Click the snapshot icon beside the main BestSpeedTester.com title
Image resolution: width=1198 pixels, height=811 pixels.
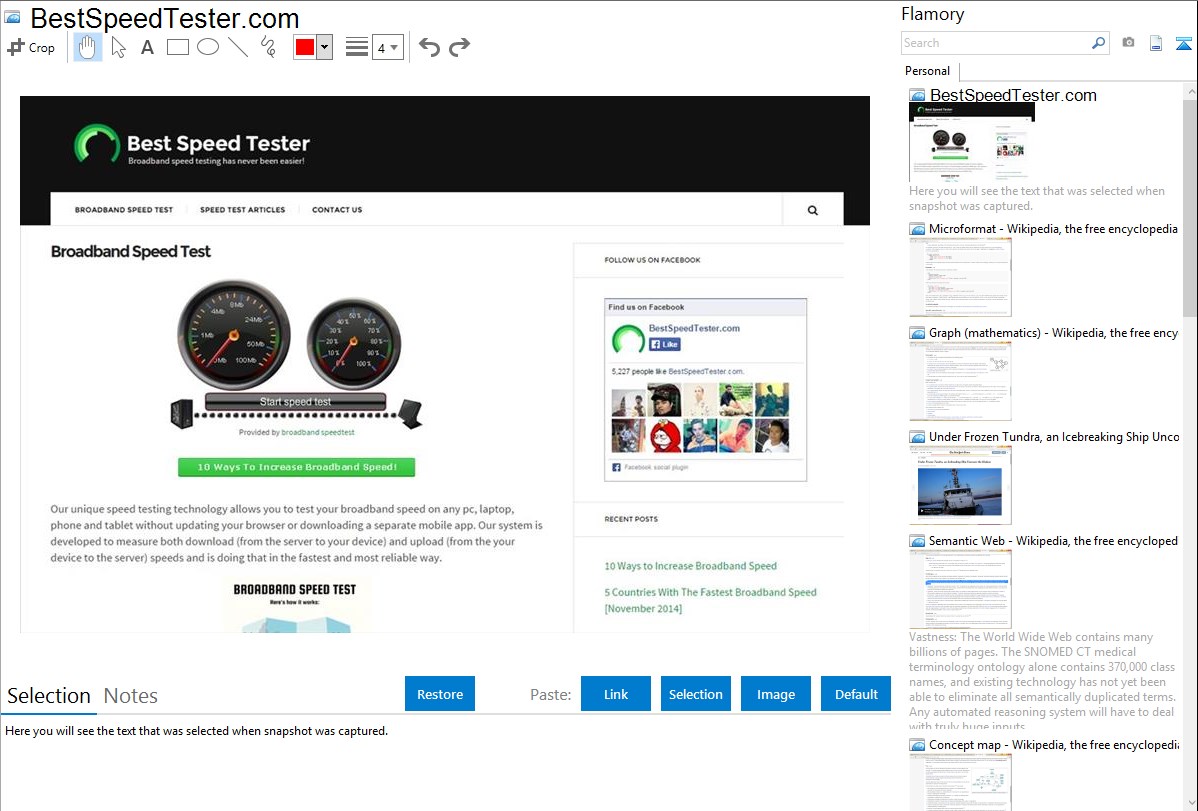[x=12, y=17]
